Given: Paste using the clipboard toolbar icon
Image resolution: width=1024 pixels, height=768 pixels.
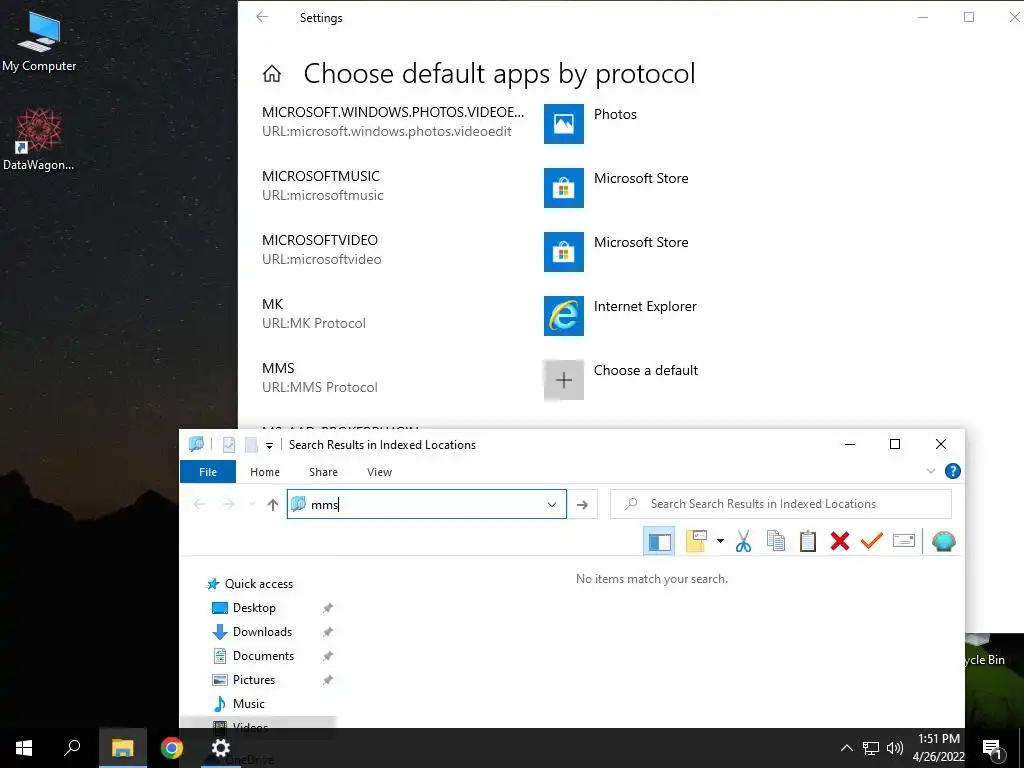Looking at the screenshot, I should tap(808, 541).
